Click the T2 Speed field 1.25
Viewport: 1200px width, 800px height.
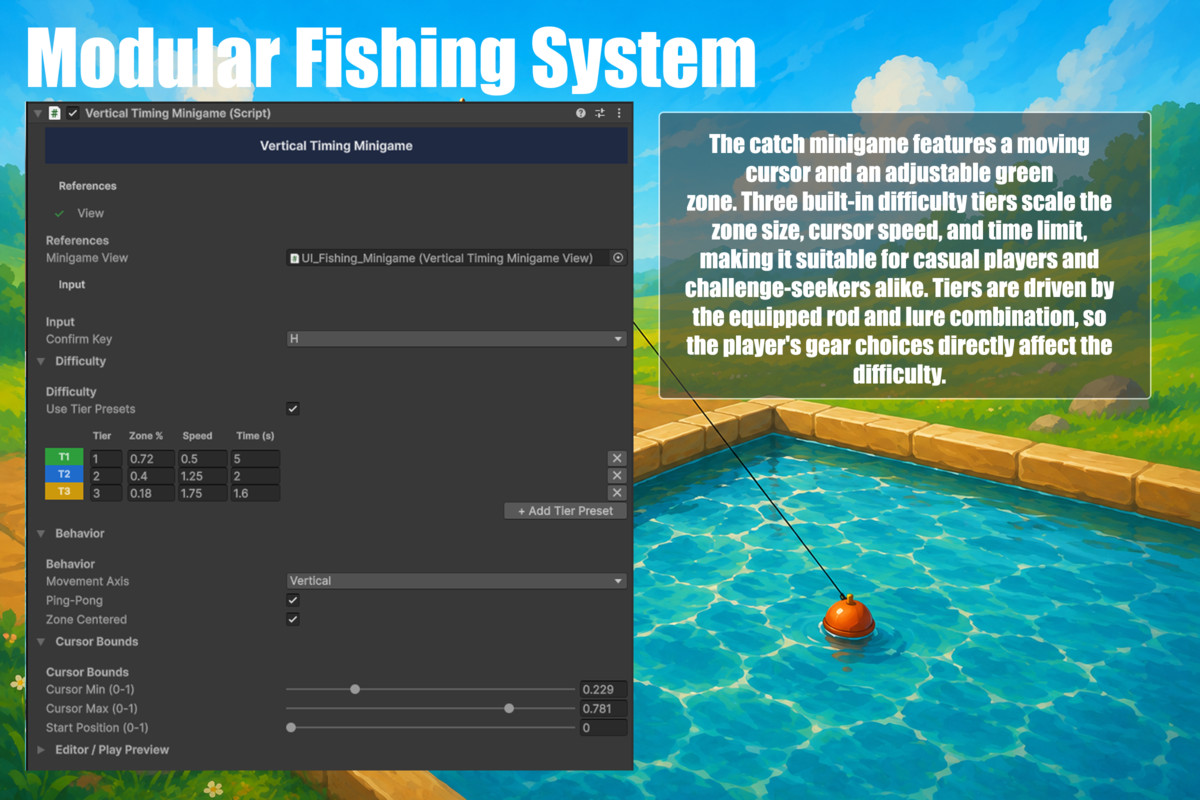[202, 475]
